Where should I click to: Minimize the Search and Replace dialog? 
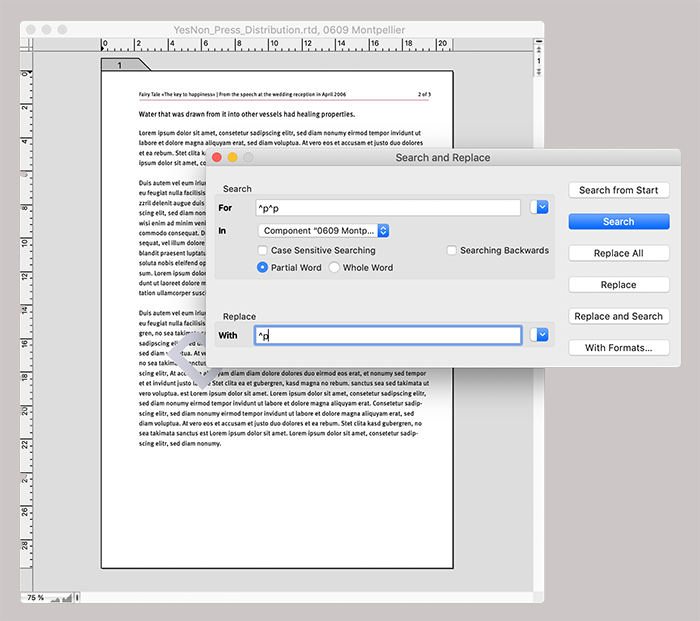(232, 158)
